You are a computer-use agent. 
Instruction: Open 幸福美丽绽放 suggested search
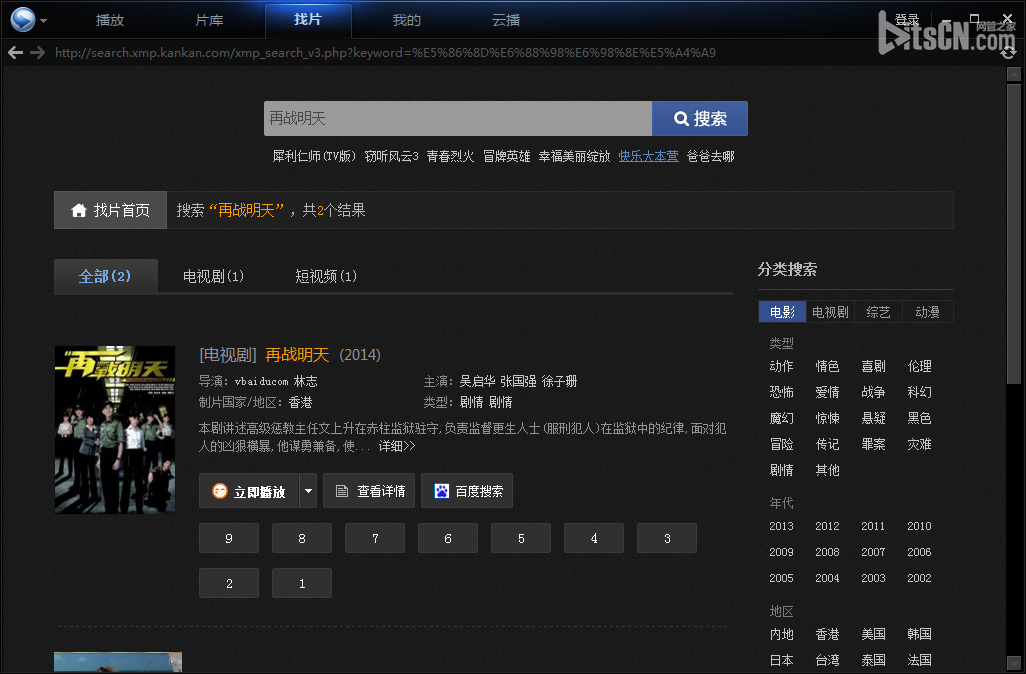pos(574,156)
